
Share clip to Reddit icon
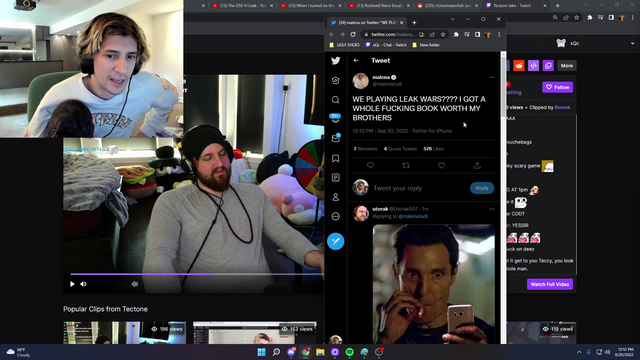coord(519,65)
